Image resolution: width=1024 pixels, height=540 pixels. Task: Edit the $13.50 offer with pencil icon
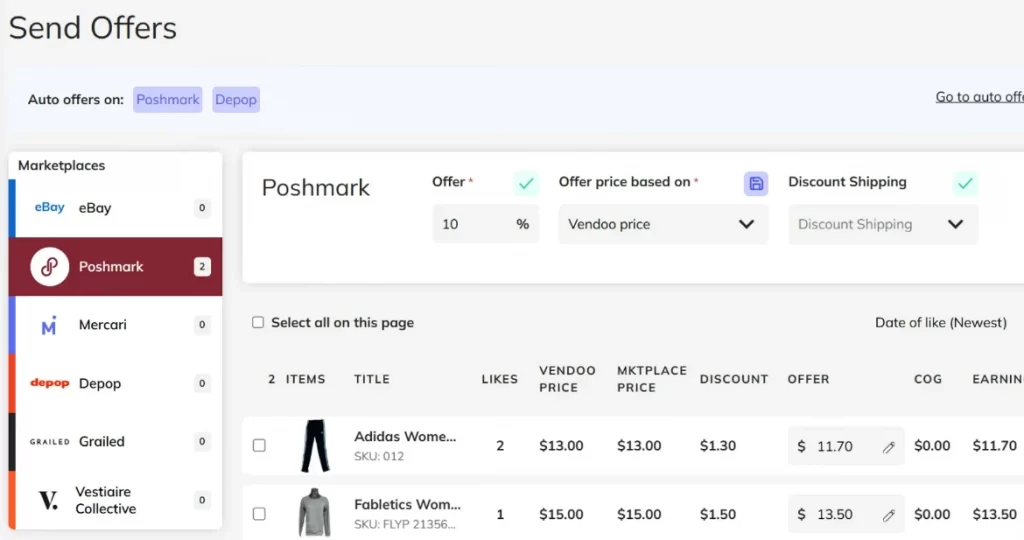889,516
